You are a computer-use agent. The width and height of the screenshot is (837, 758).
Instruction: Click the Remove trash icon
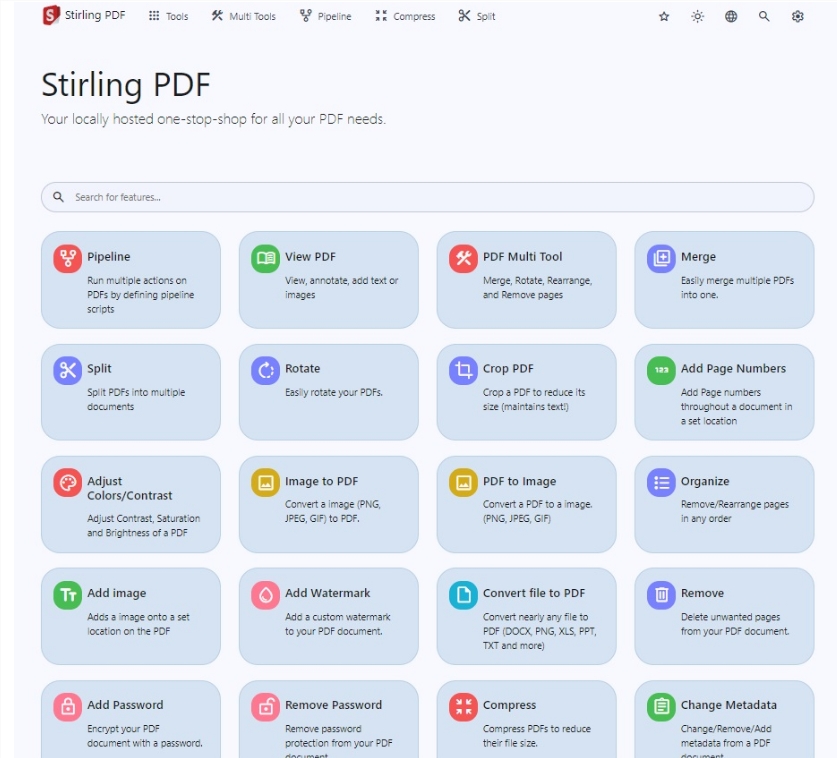[661, 595]
